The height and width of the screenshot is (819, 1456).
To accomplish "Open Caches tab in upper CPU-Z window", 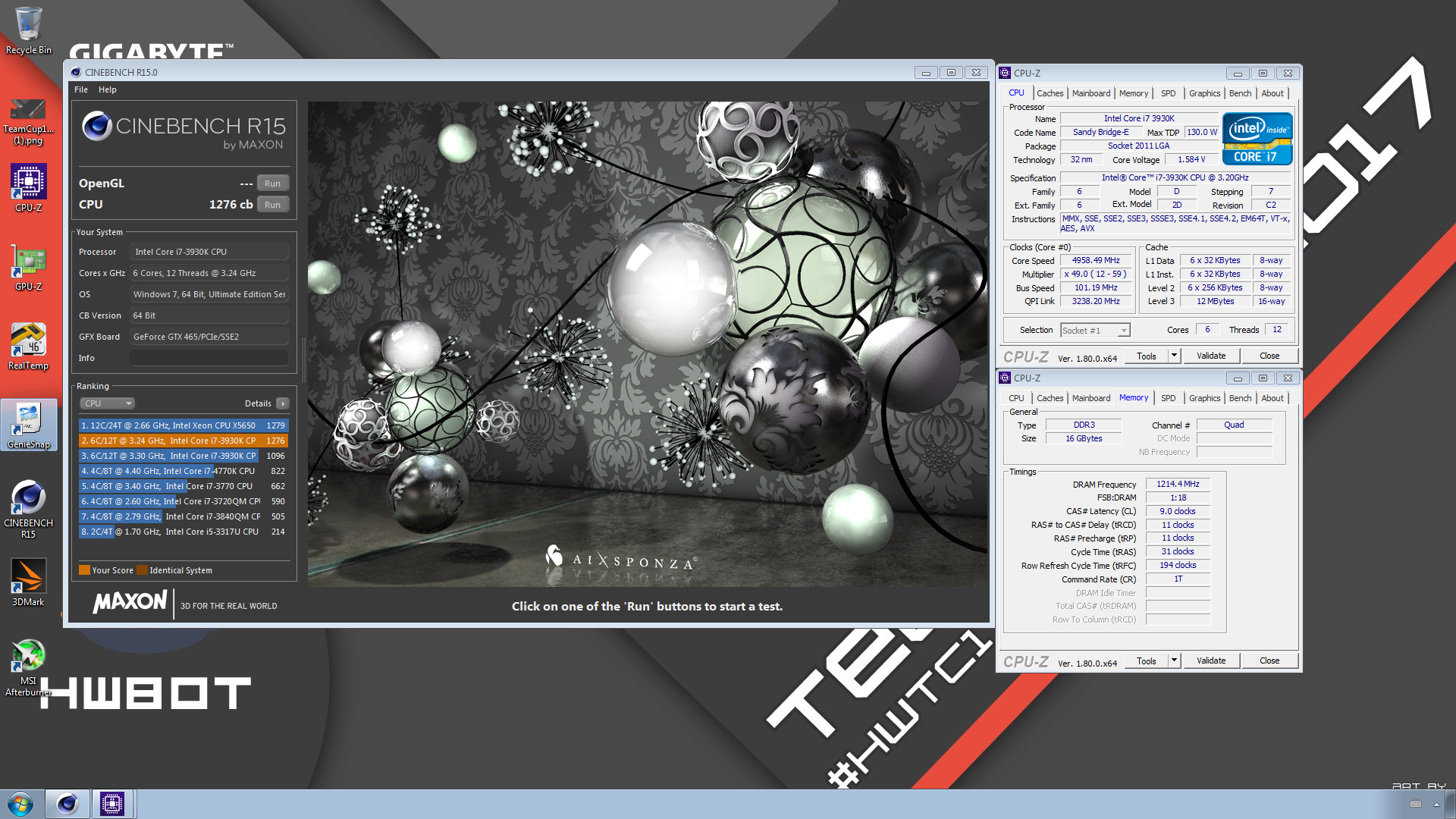I will (x=1050, y=93).
